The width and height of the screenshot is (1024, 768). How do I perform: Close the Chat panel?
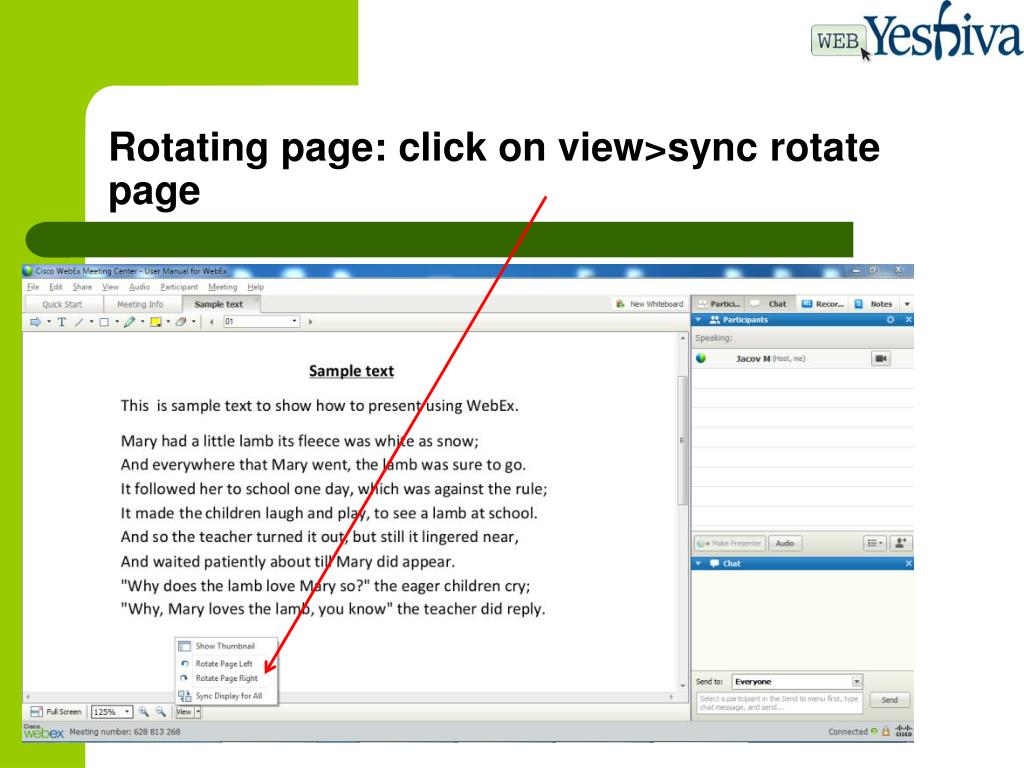tap(908, 564)
